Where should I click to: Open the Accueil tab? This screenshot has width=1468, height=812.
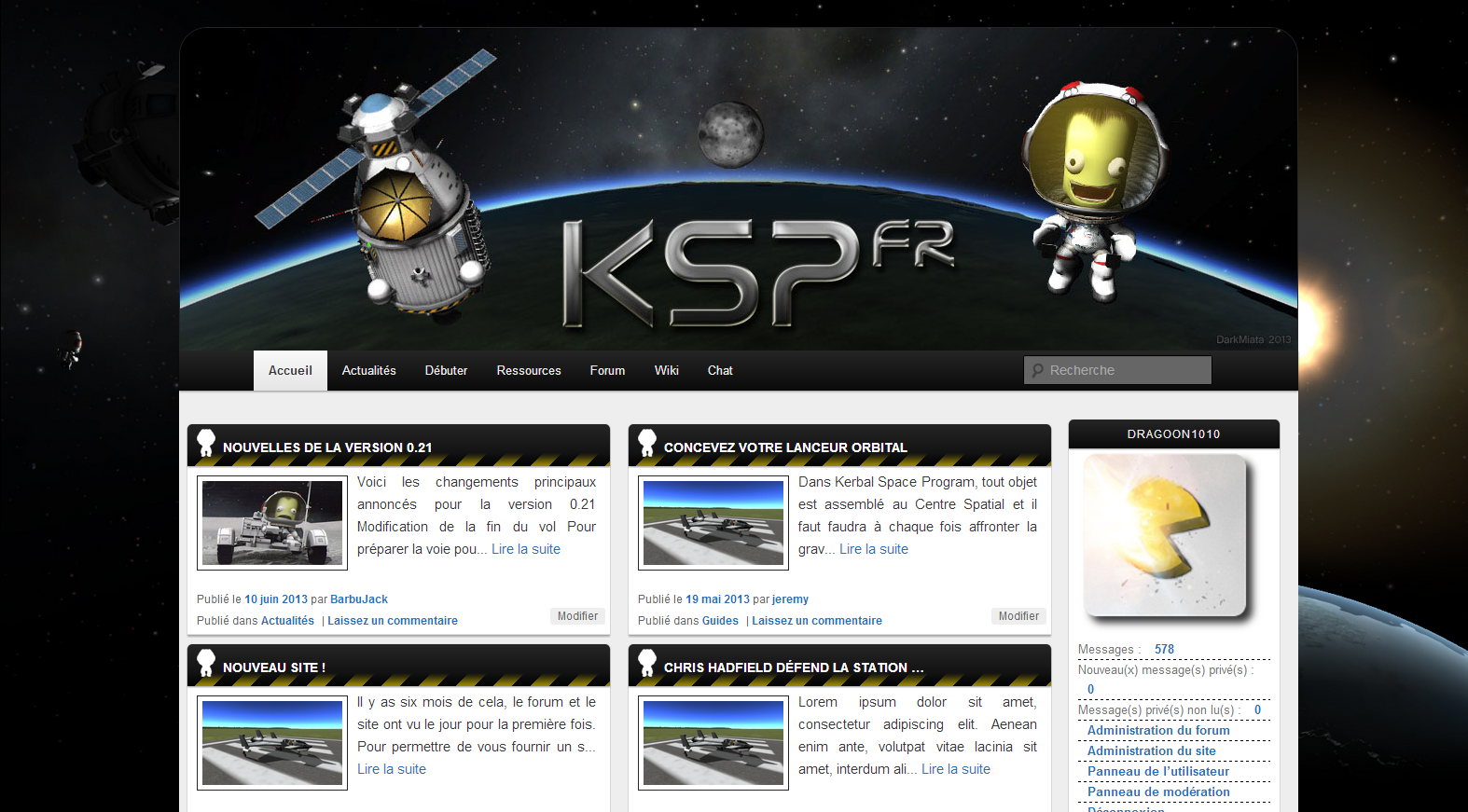coord(290,370)
